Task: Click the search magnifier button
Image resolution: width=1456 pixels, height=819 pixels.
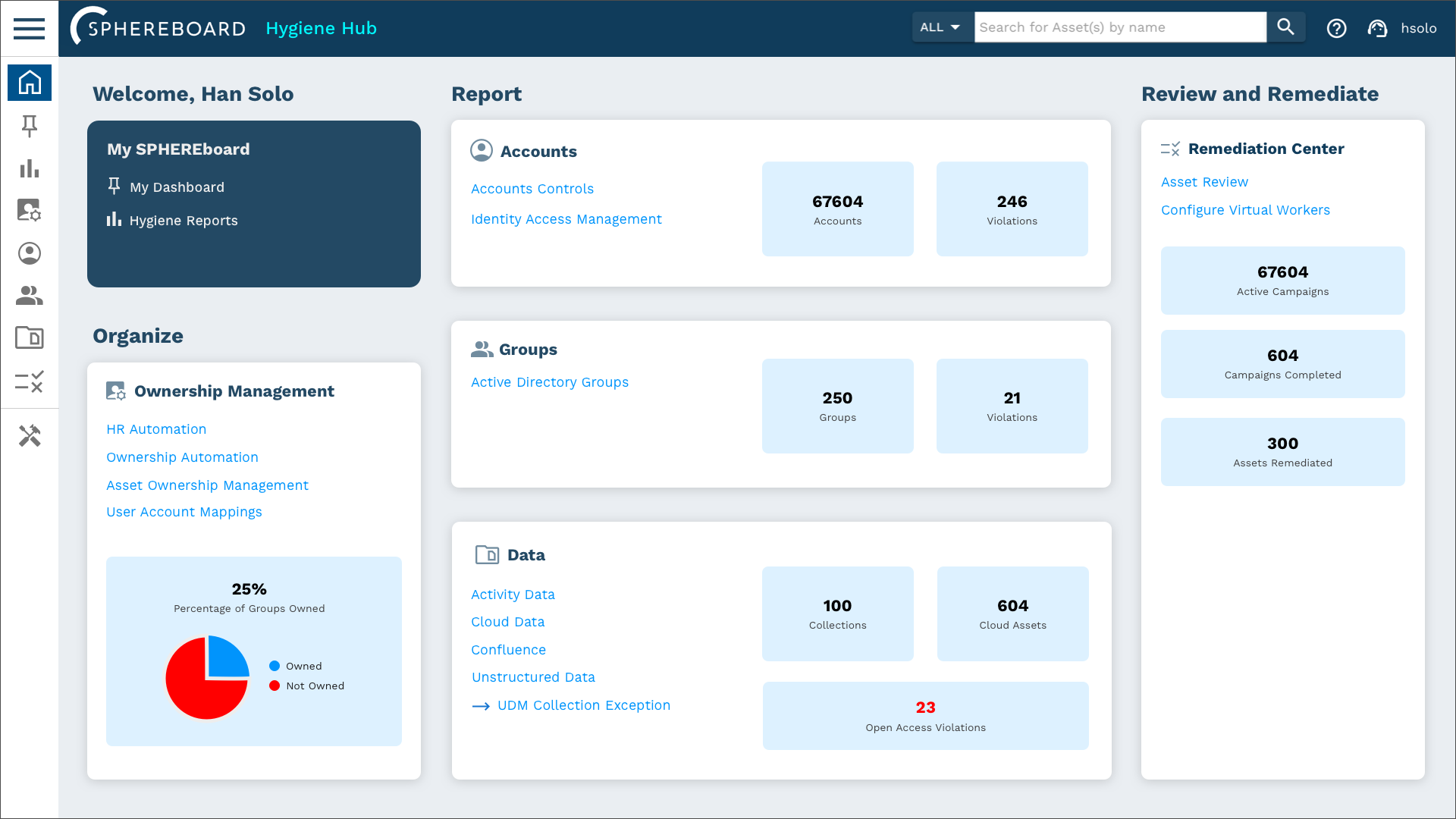Action: [1285, 27]
